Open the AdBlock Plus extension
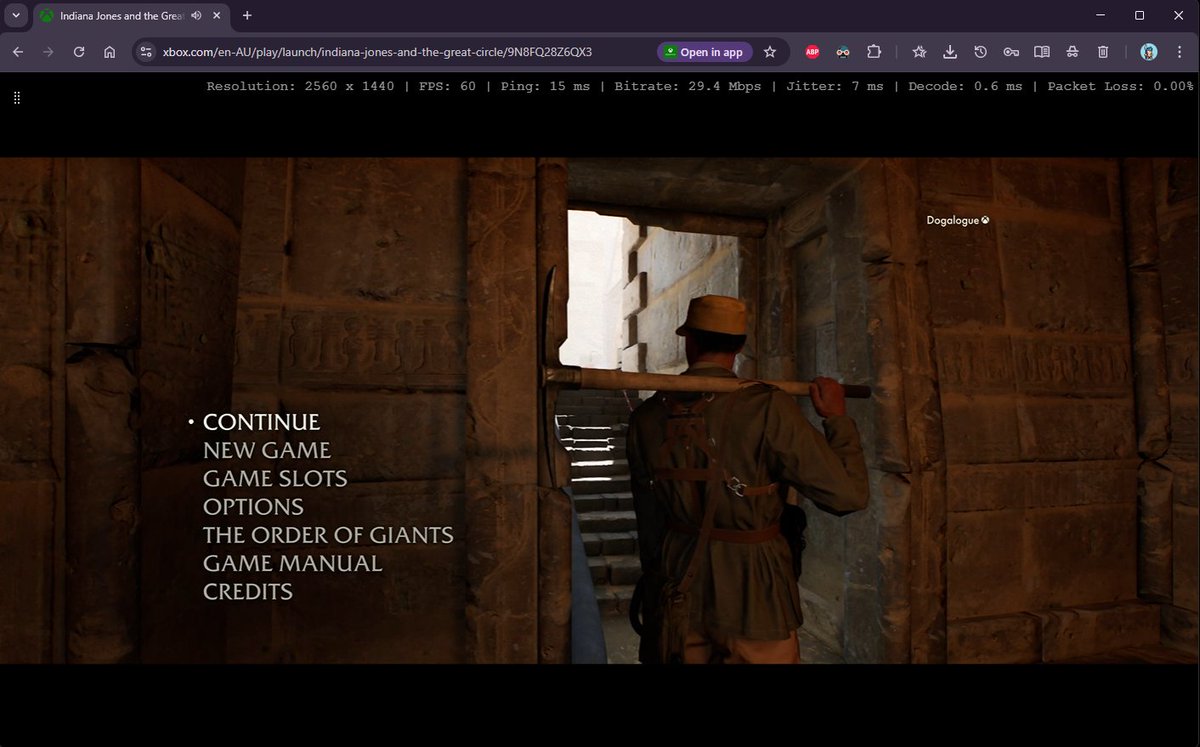This screenshot has height=747, width=1200. click(x=813, y=52)
